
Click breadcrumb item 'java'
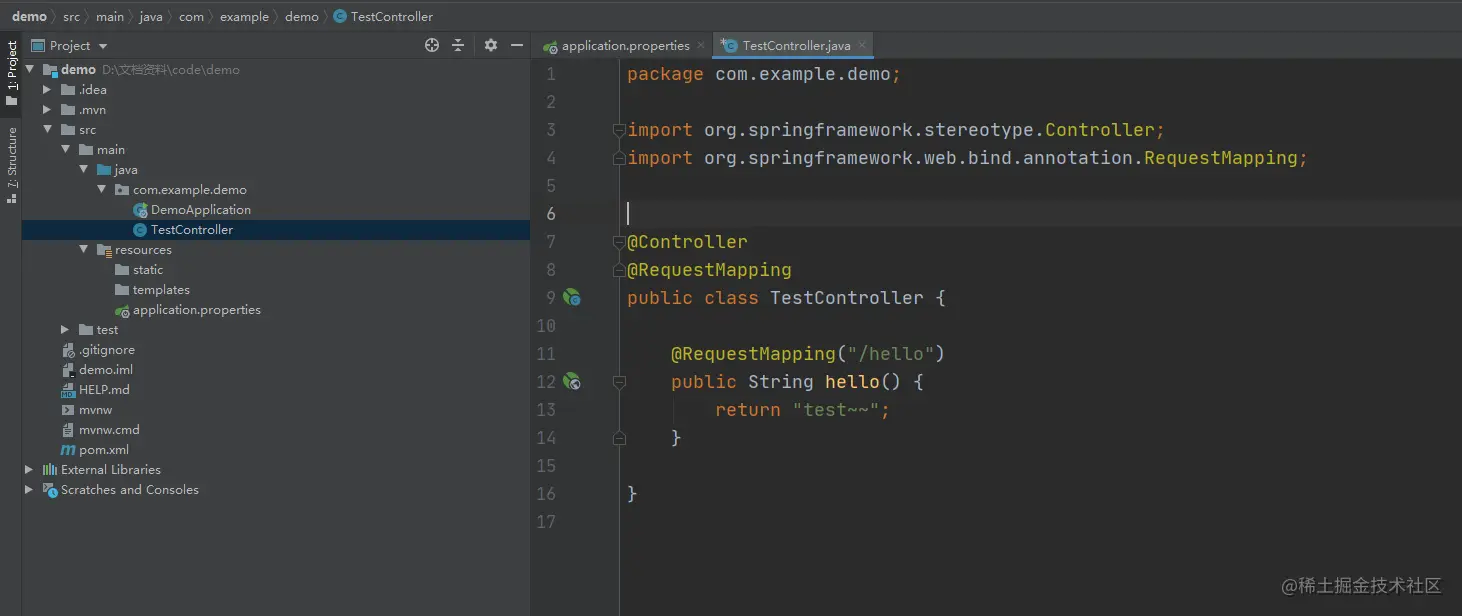[x=151, y=16]
